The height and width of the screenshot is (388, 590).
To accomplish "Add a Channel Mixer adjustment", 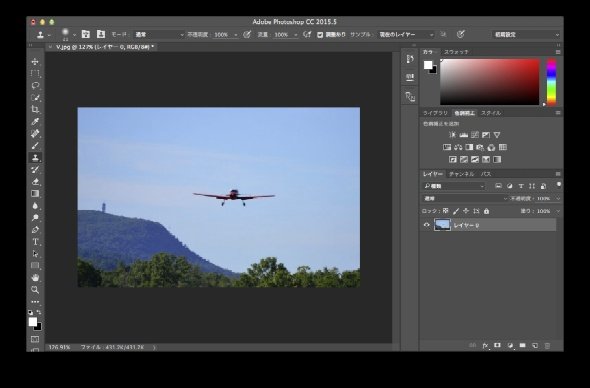I will [x=491, y=147].
